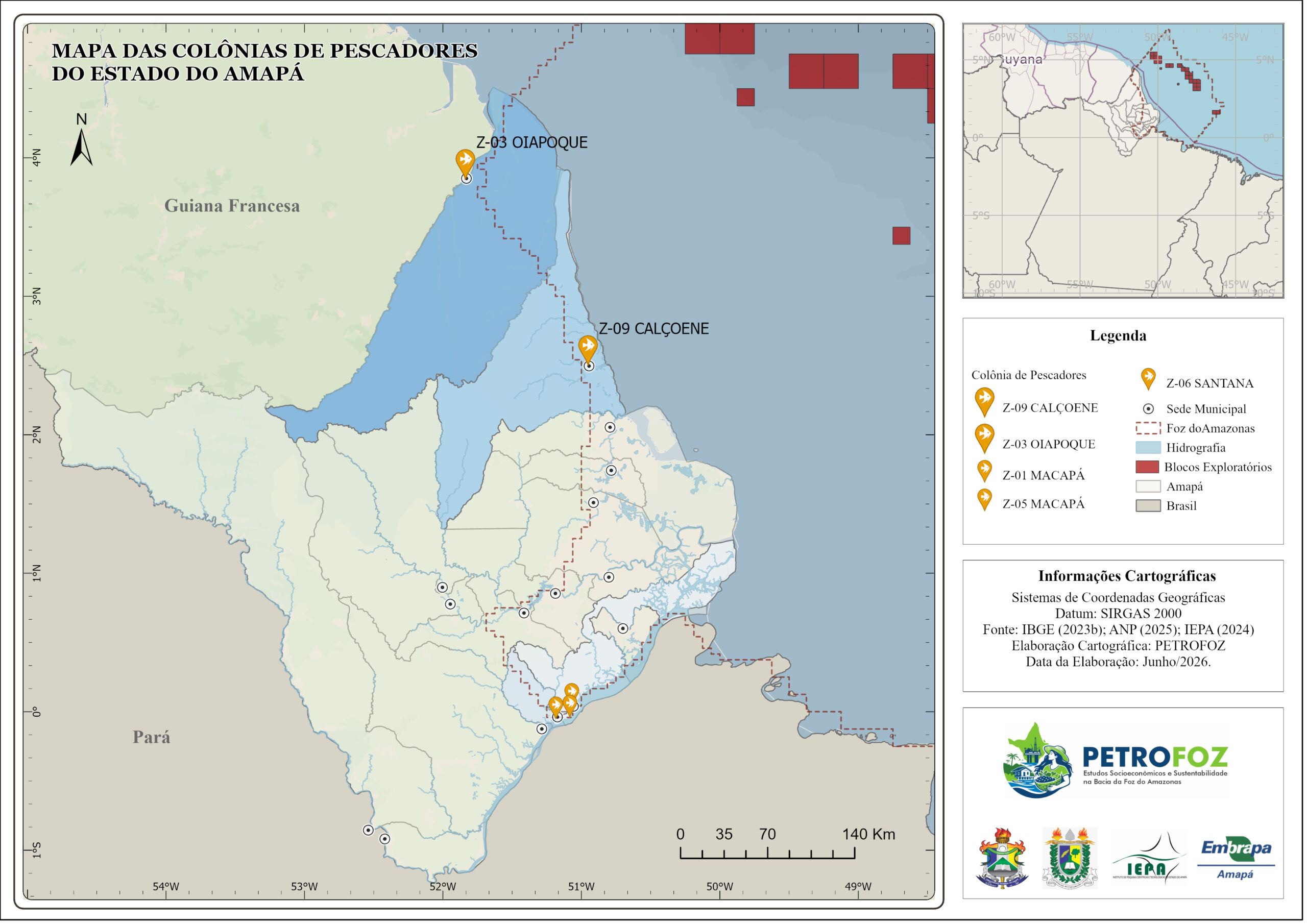Click the 'Blocos Exploratórios' legend text

tap(1219, 468)
